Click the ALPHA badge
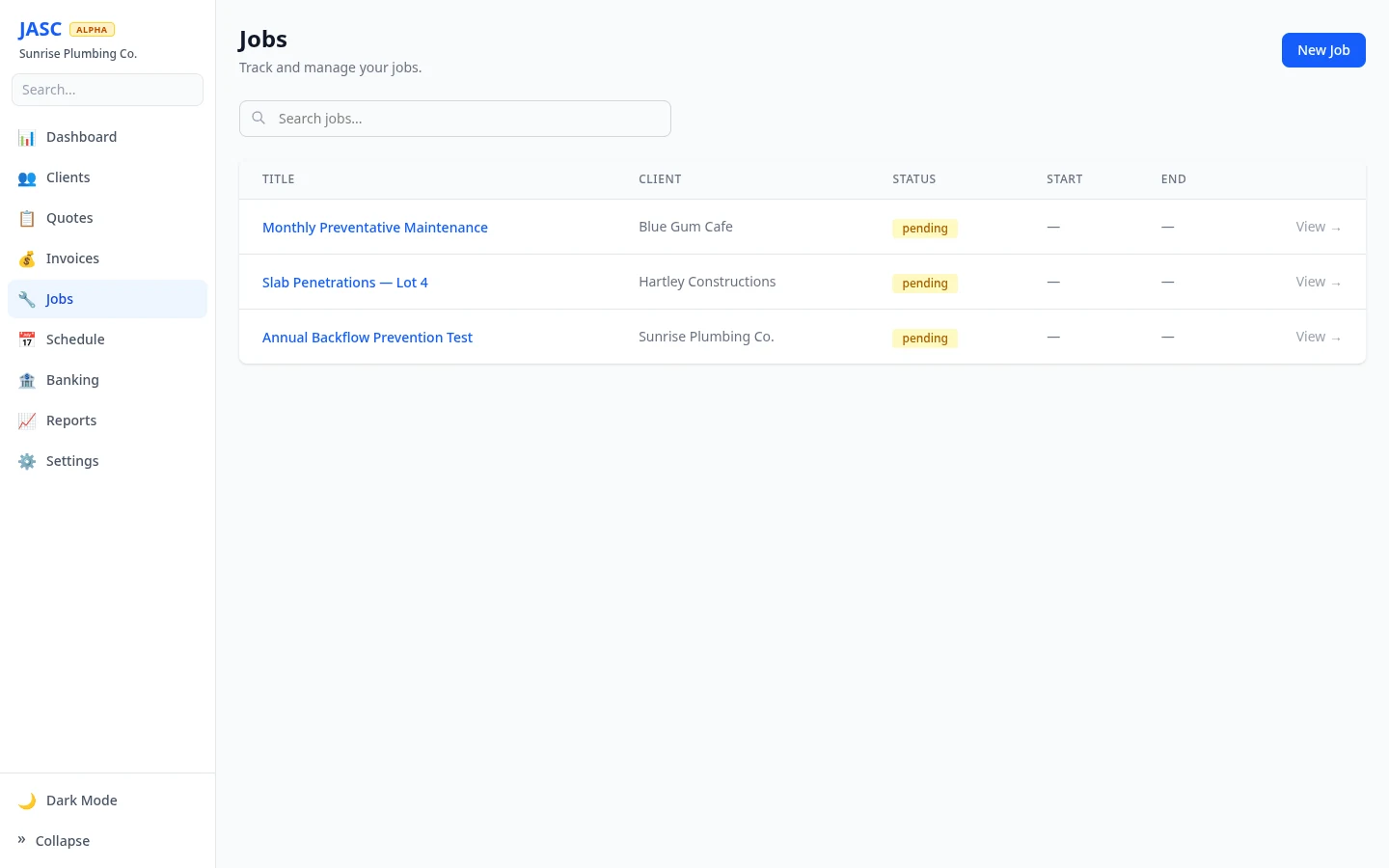The height and width of the screenshot is (868, 1389). [92, 30]
